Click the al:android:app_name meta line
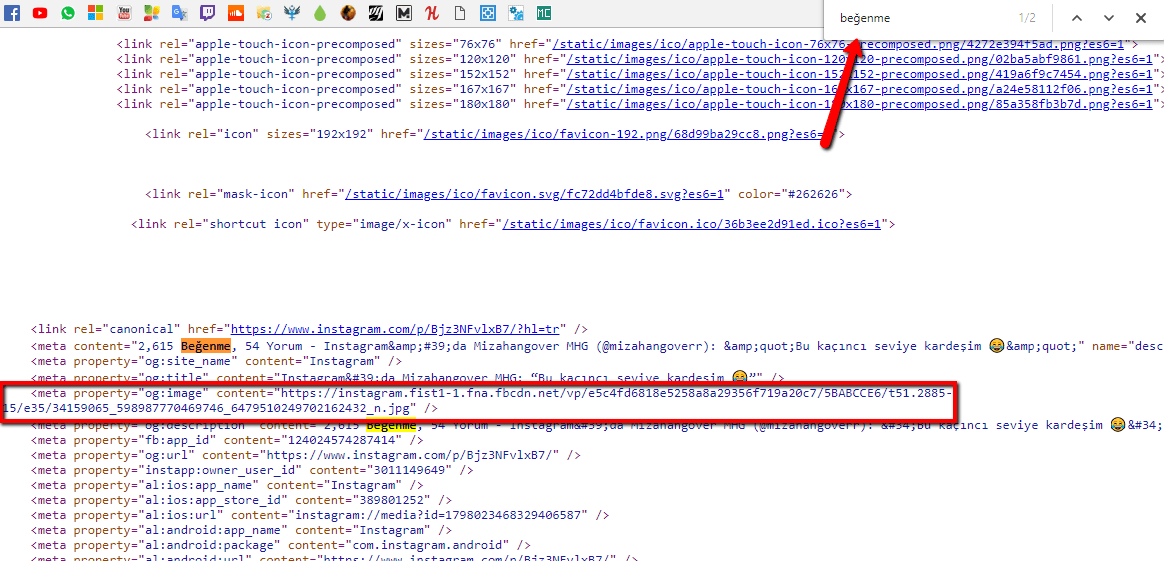The image size is (1164, 561). click(241, 530)
